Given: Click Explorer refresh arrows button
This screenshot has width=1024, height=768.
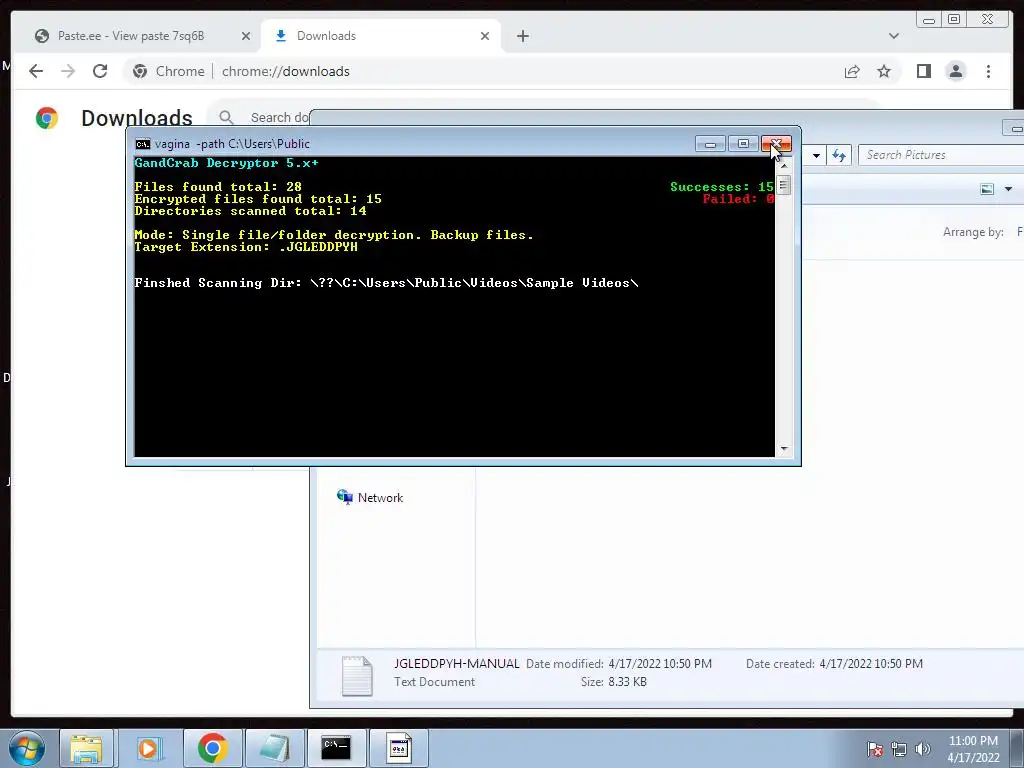Looking at the screenshot, I should click(x=839, y=155).
